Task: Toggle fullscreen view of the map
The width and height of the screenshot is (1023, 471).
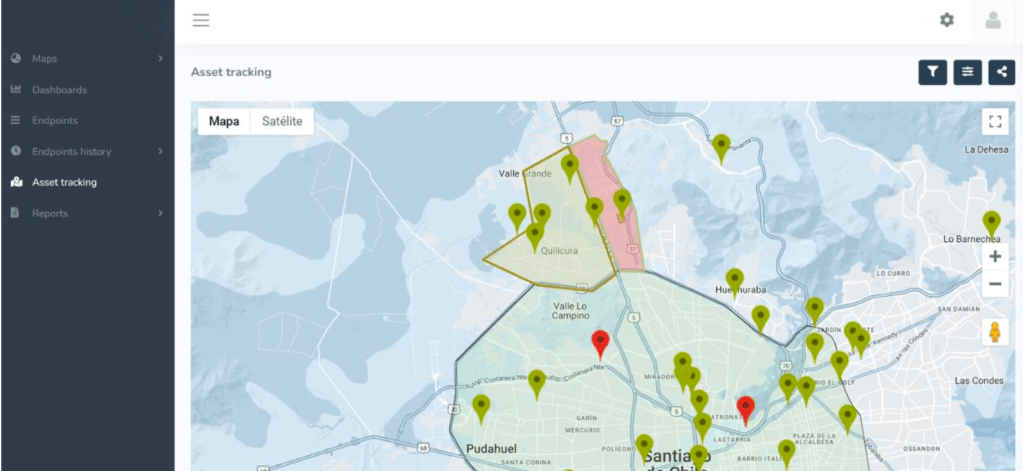Action: 994,122
